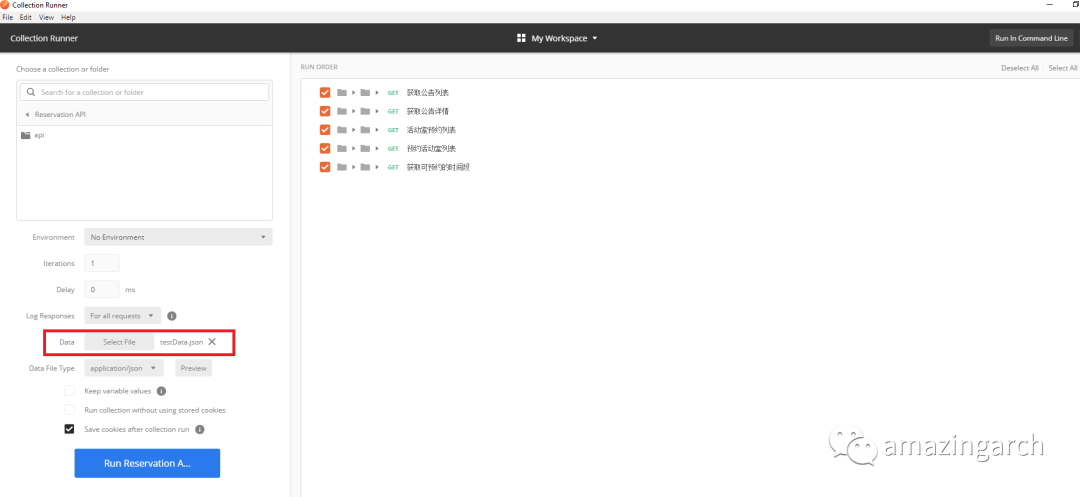Image resolution: width=1080 pixels, height=497 pixels.
Task: Click Select All link
Action: [1063, 68]
